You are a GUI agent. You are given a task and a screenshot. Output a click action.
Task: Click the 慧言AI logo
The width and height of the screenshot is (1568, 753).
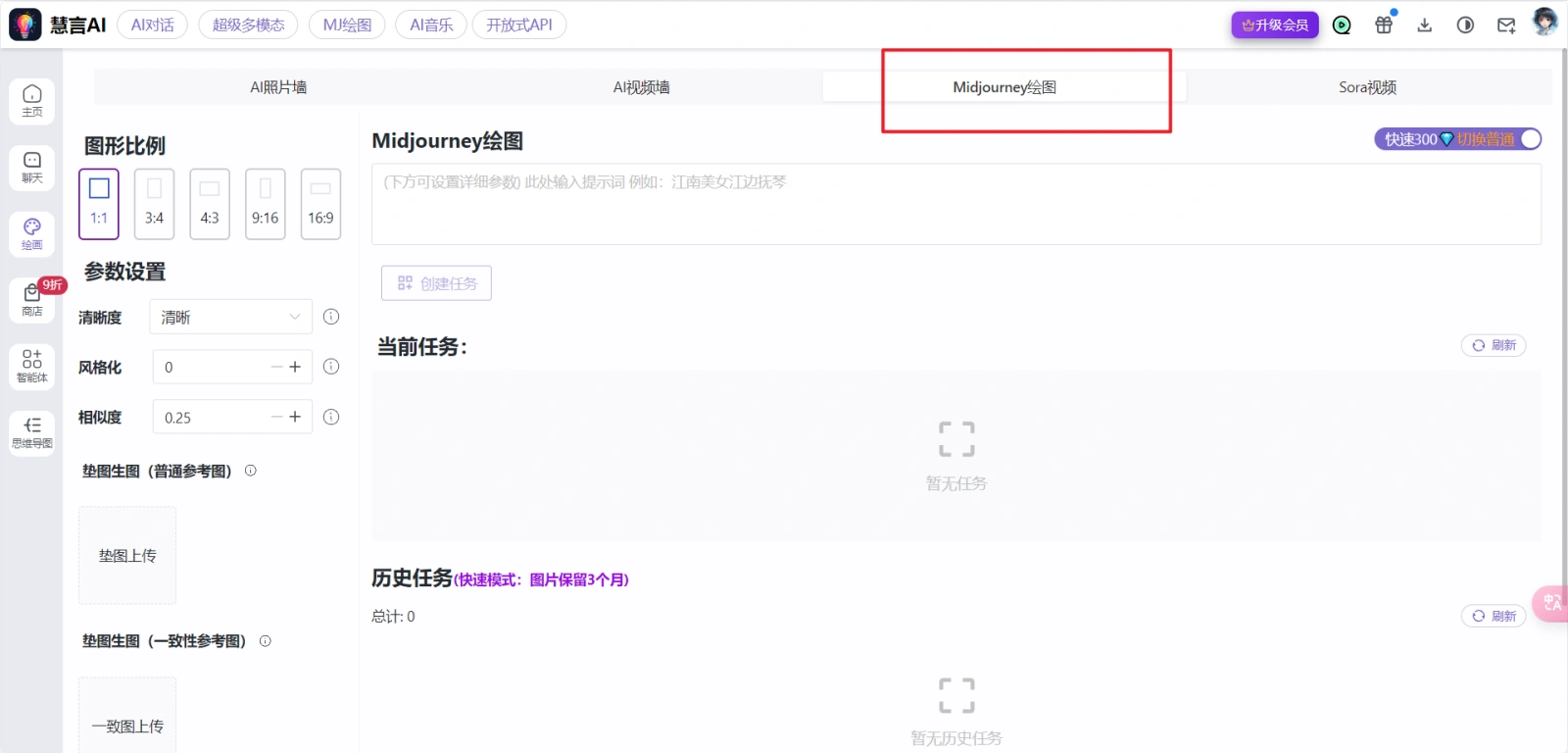(58, 25)
